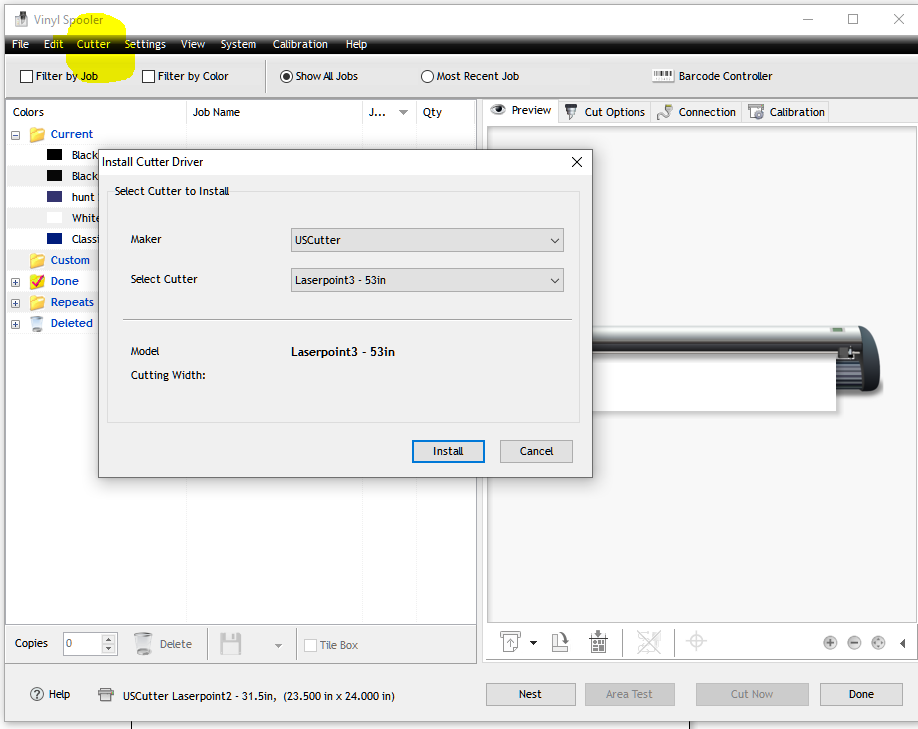Select the Show All Jobs radio button

coord(286,76)
